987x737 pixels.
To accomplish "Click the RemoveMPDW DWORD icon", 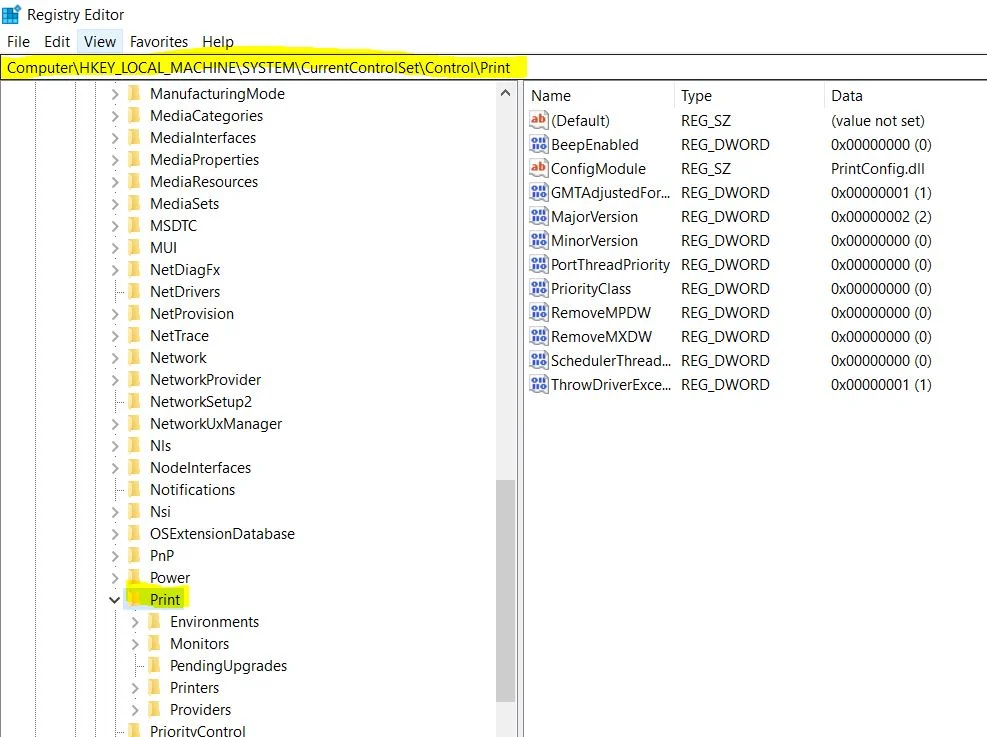I will coord(539,312).
